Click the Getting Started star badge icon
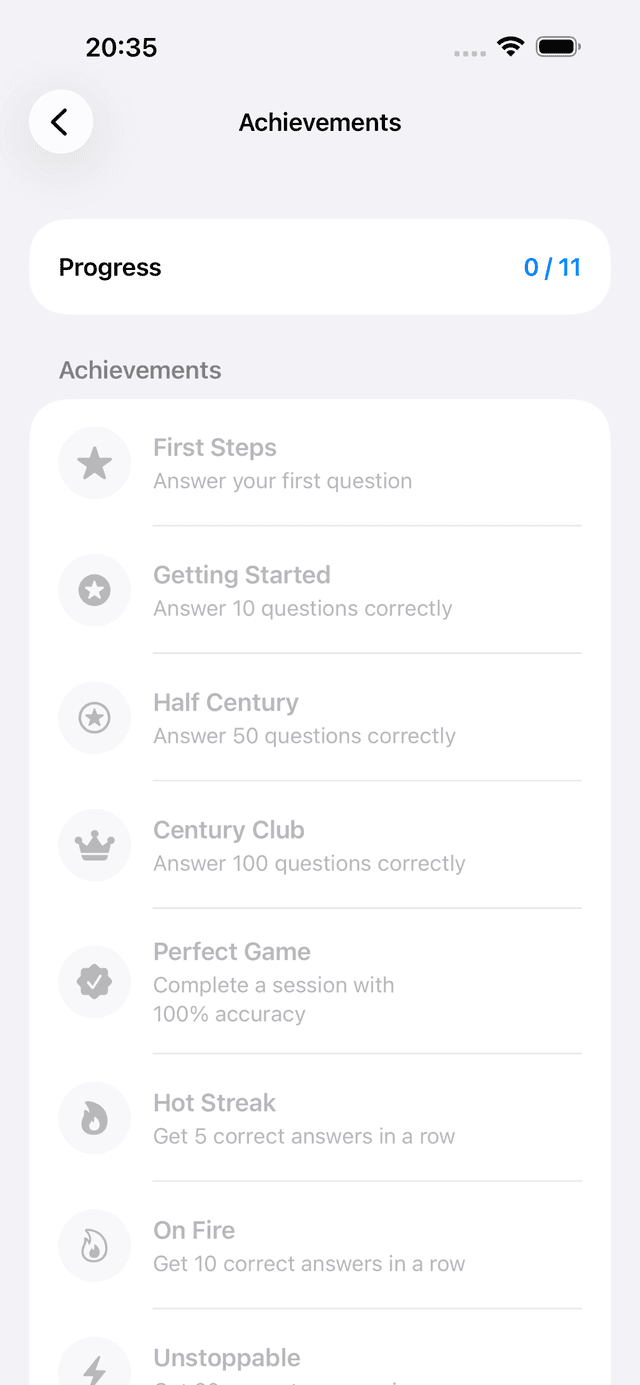 coord(95,591)
